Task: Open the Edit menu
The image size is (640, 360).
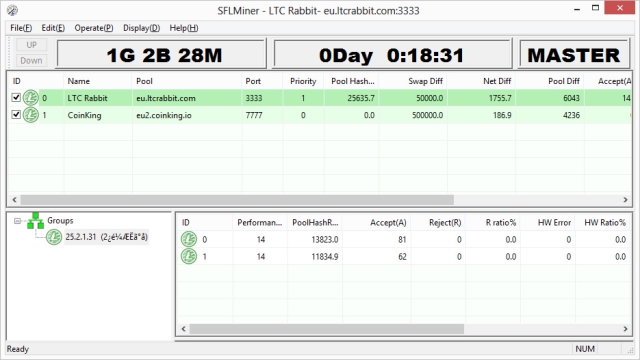Action: click(x=53, y=28)
